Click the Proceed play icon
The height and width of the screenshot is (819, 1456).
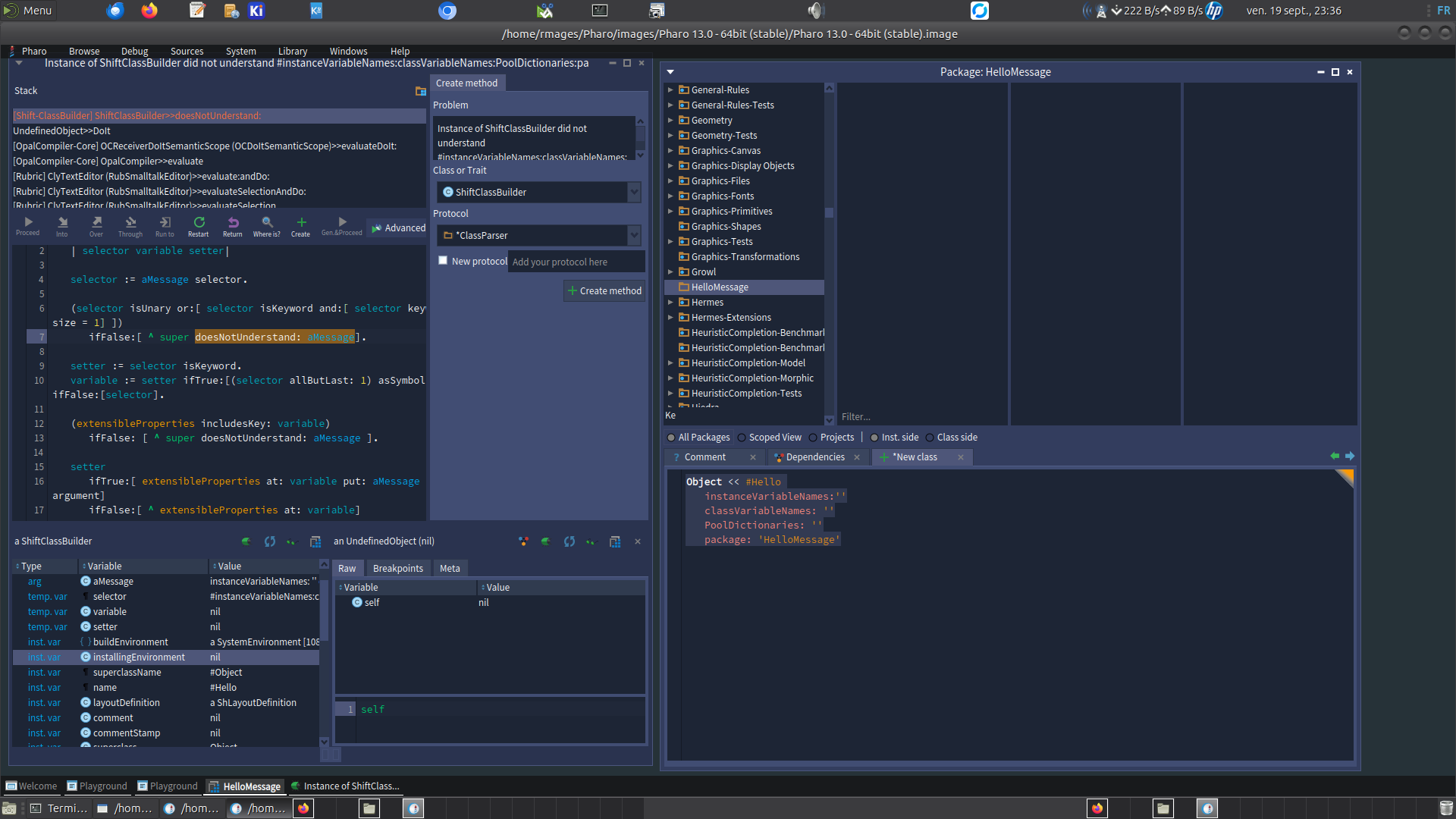(28, 223)
